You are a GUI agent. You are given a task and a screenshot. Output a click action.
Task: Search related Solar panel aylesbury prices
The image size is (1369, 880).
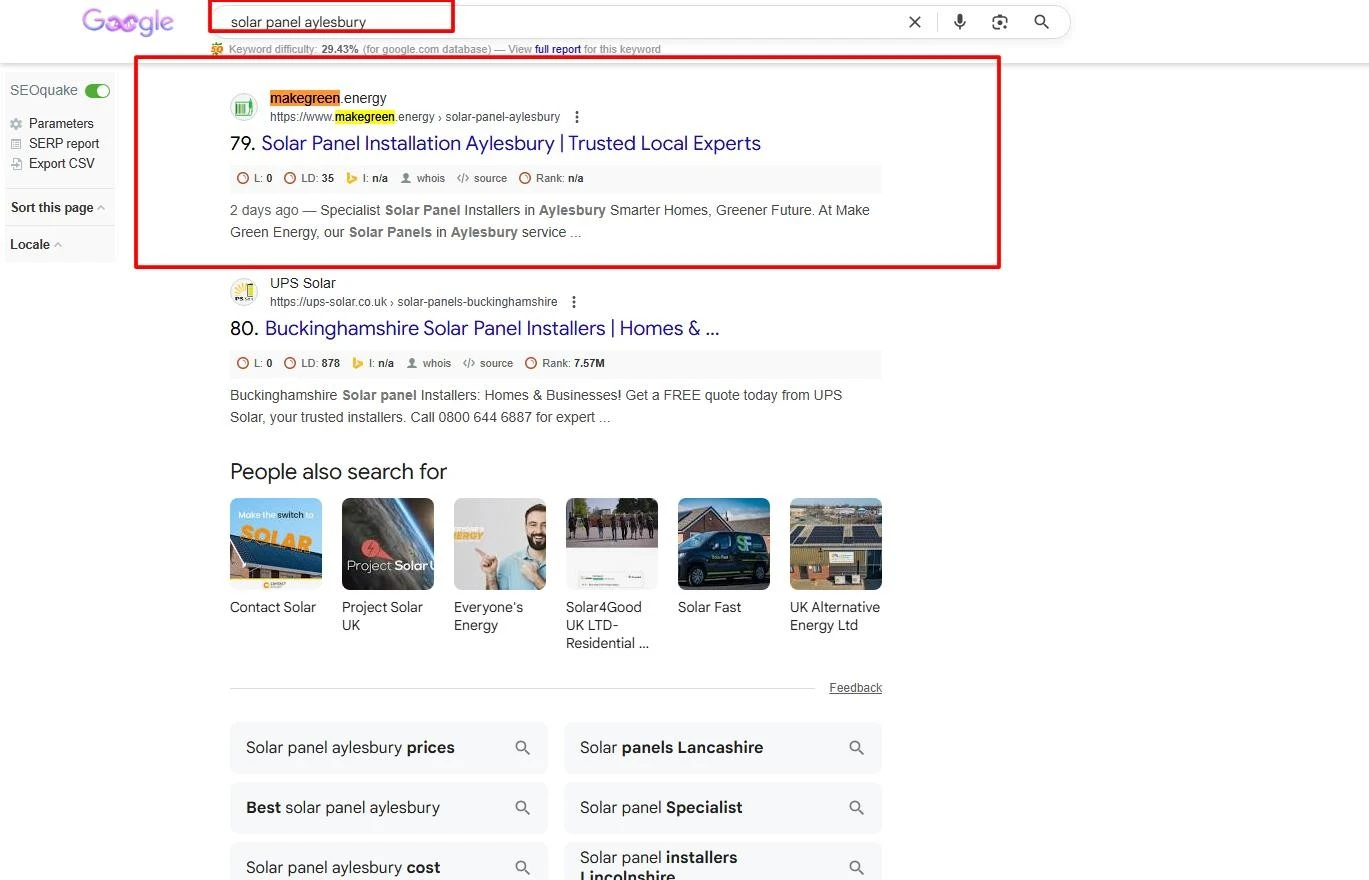tap(389, 748)
